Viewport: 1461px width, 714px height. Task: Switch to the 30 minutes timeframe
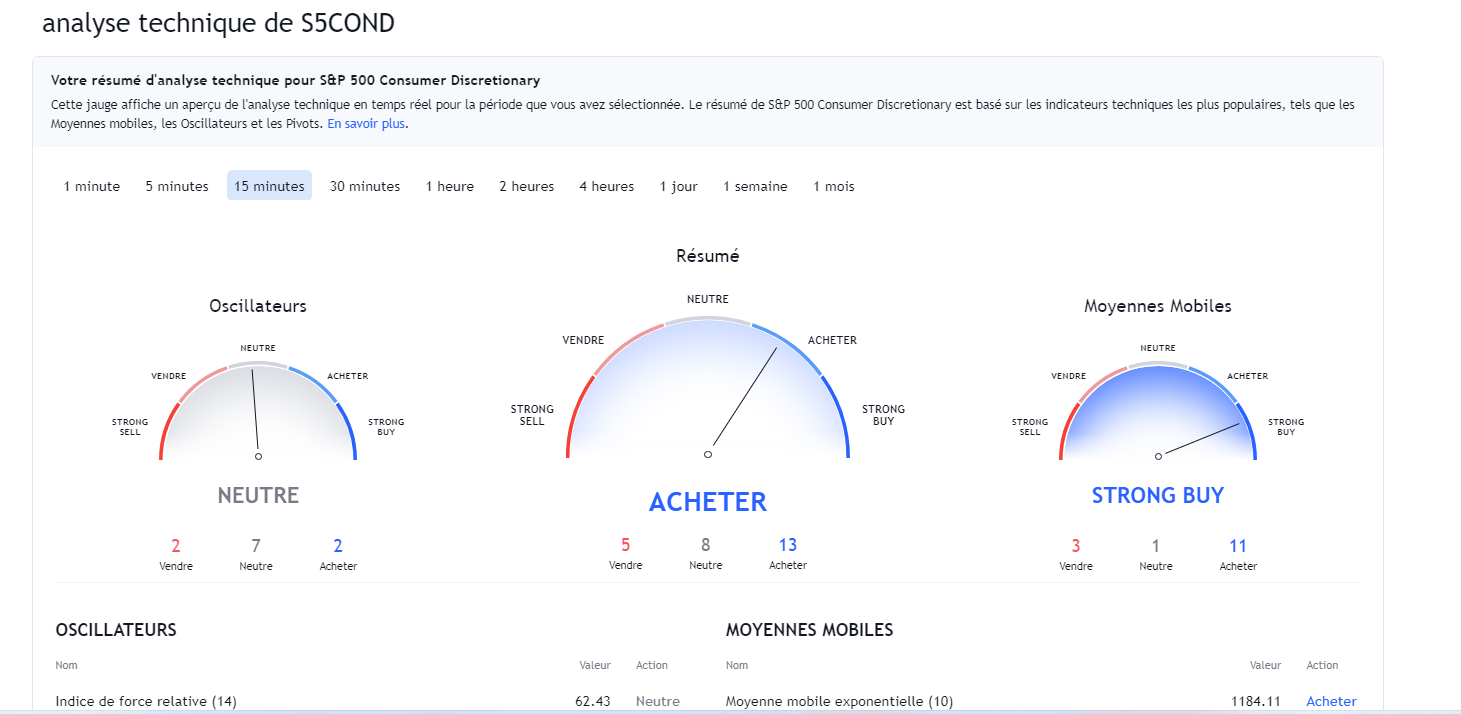[365, 186]
